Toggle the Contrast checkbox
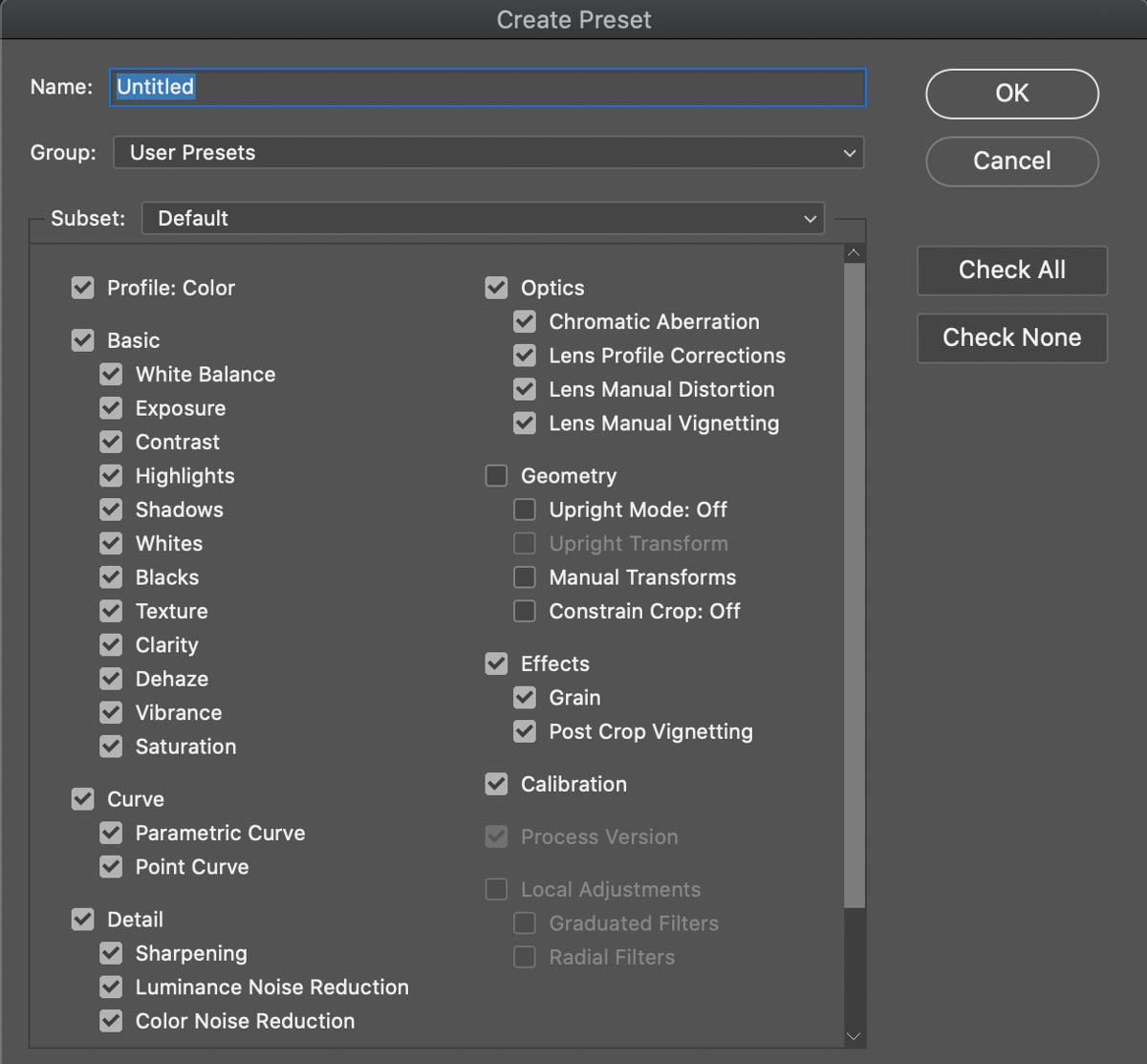Image resolution: width=1147 pixels, height=1064 pixels. click(111, 442)
